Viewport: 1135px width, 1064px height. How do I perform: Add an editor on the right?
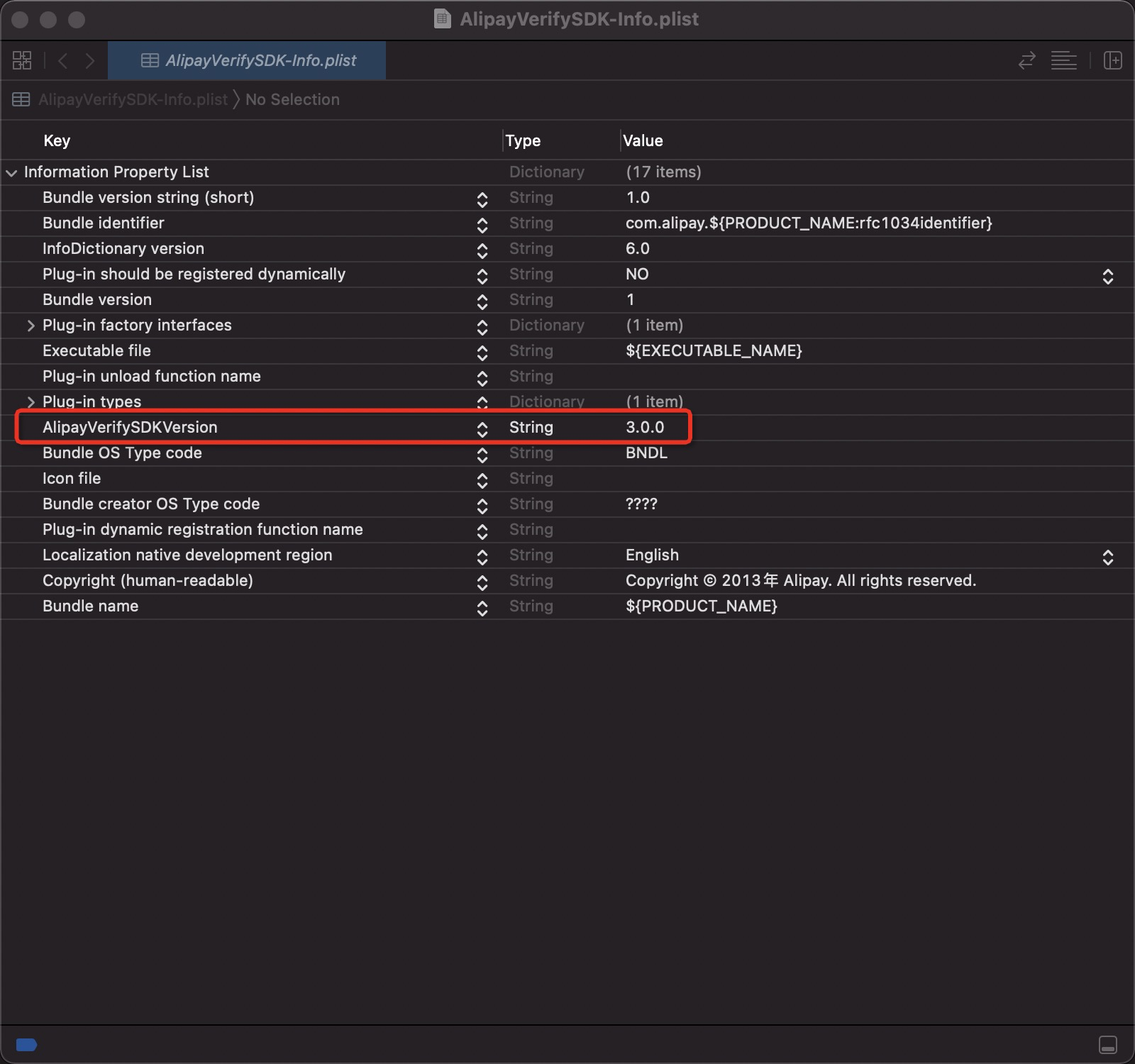(x=1112, y=60)
